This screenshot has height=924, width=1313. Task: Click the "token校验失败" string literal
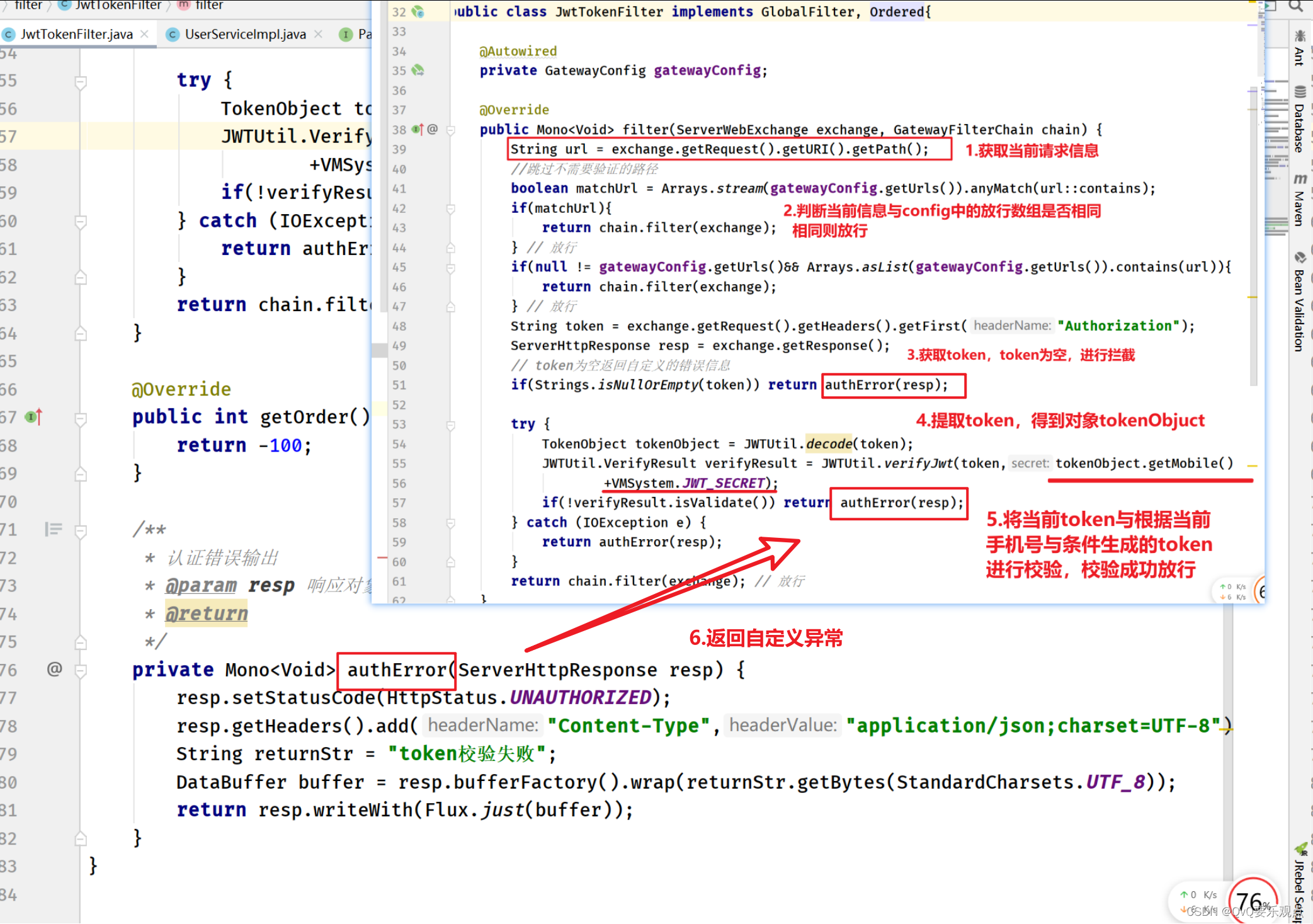[467, 753]
